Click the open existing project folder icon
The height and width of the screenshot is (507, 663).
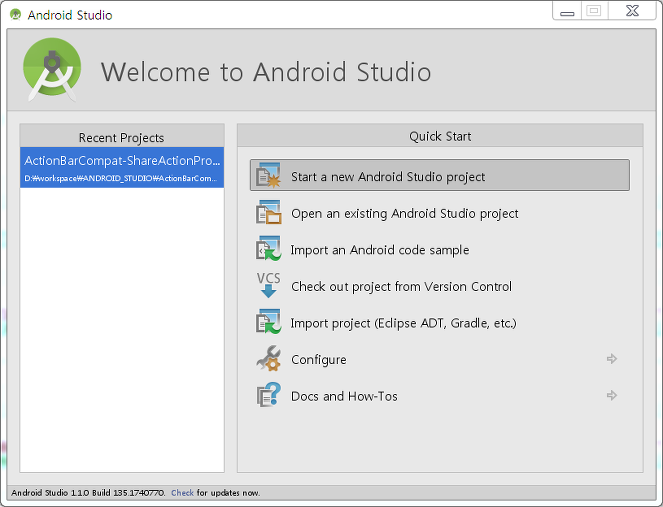point(268,212)
